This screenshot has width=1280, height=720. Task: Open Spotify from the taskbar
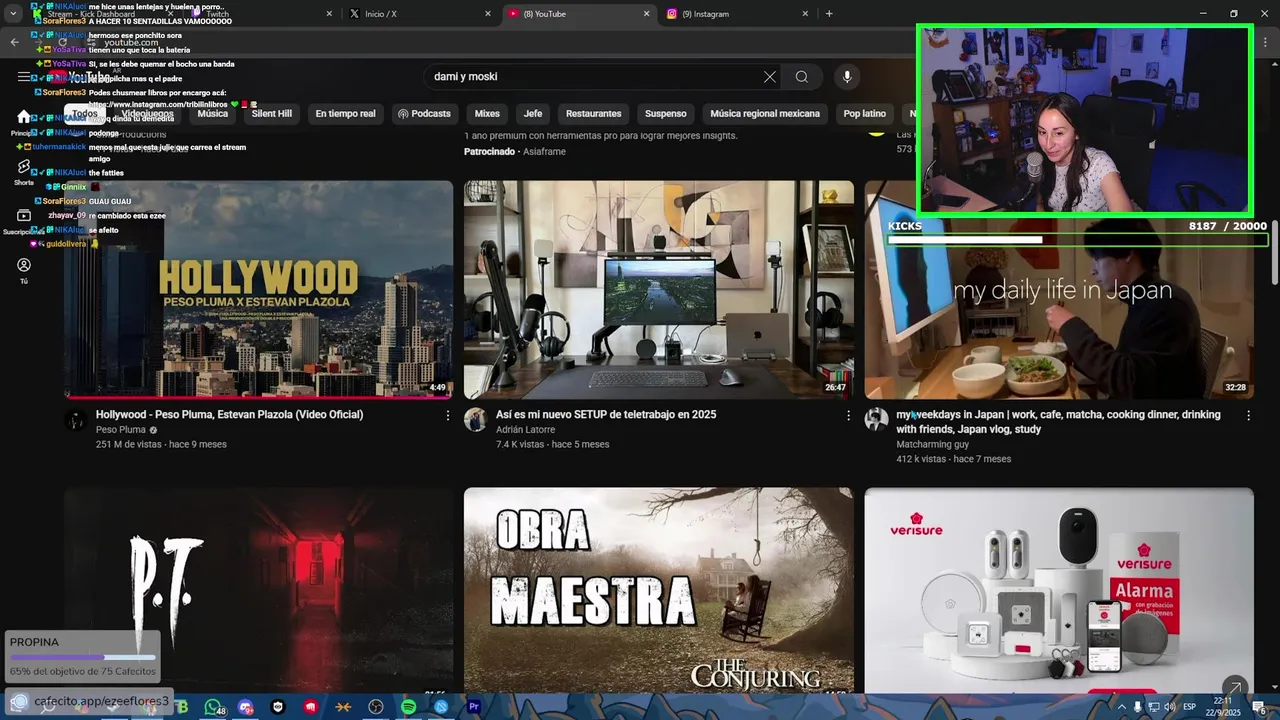coord(409,707)
